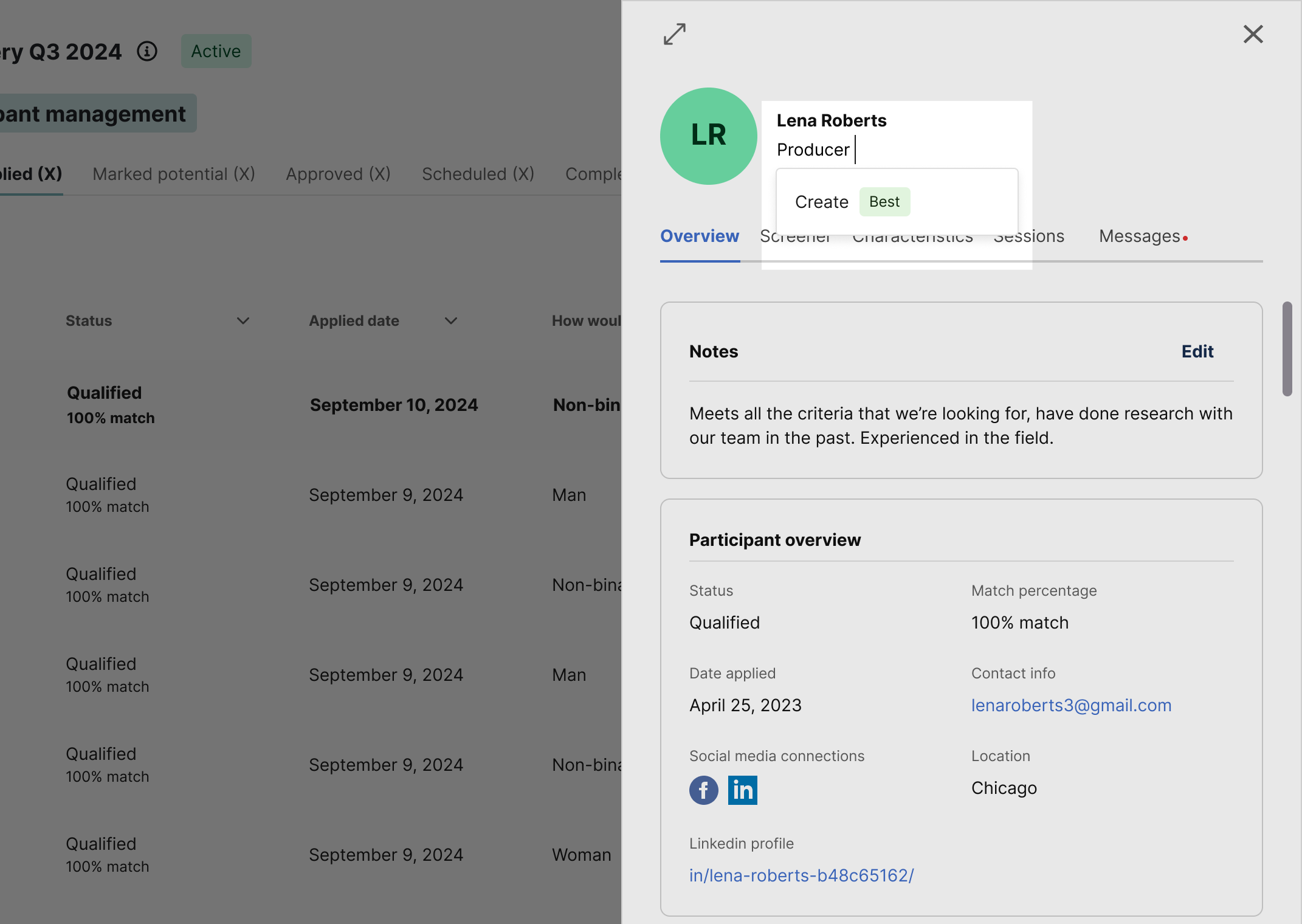Viewport: 1302px width, 924px height.
Task: Select the September 10, 2024 applied date cell
Action: pos(394,405)
